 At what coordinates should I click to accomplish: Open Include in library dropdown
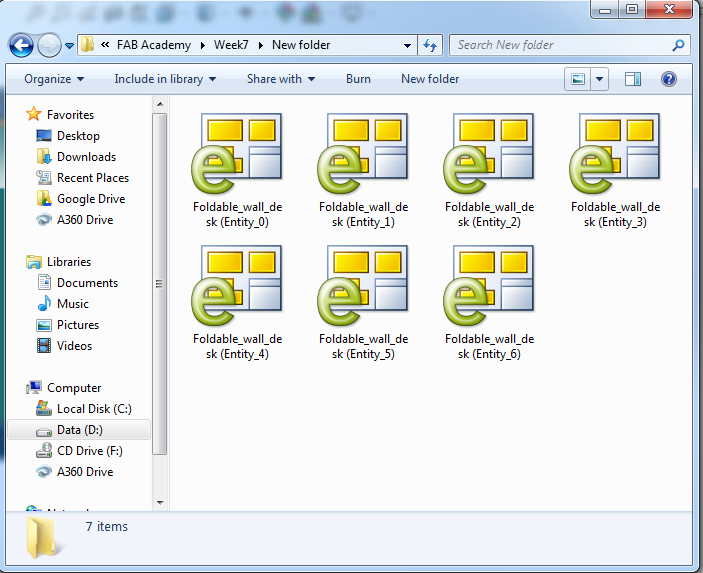coord(165,79)
